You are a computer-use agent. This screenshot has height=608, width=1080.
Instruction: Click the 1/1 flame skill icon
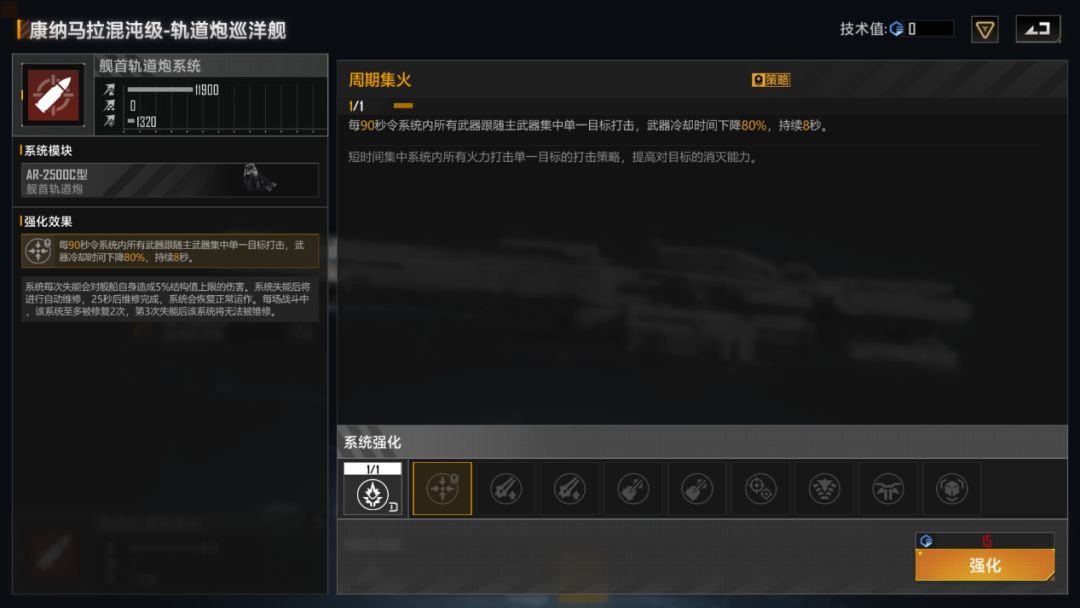point(373,488)
